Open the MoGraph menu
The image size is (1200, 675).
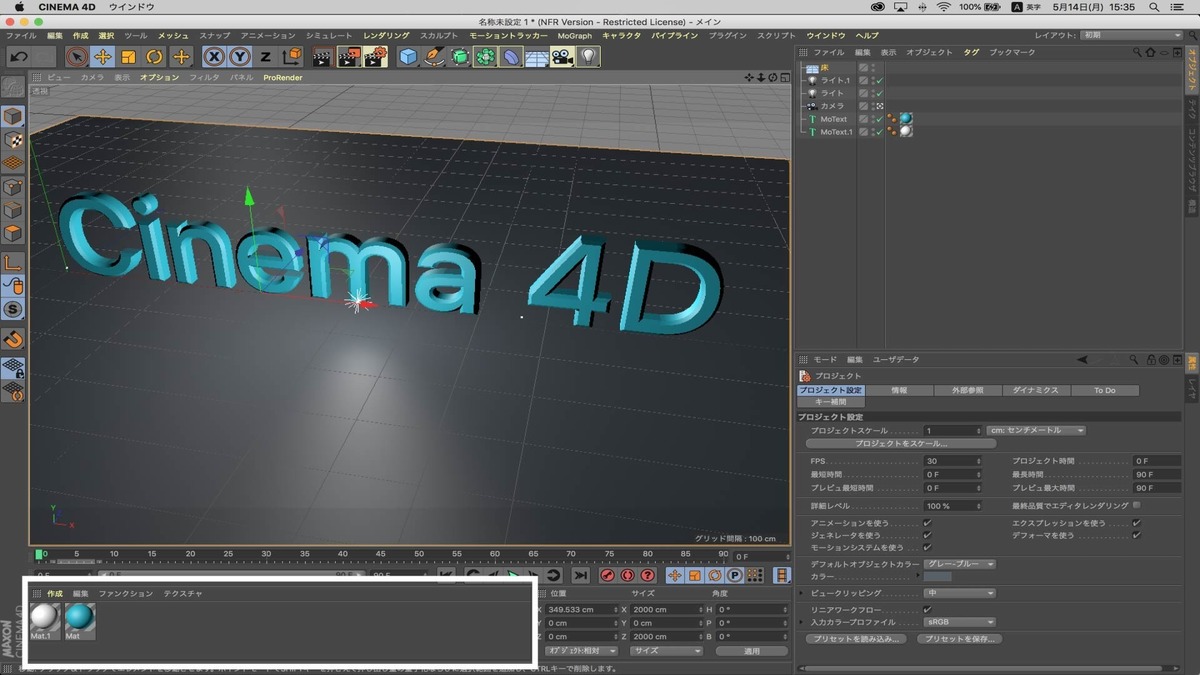click(575, 36)
